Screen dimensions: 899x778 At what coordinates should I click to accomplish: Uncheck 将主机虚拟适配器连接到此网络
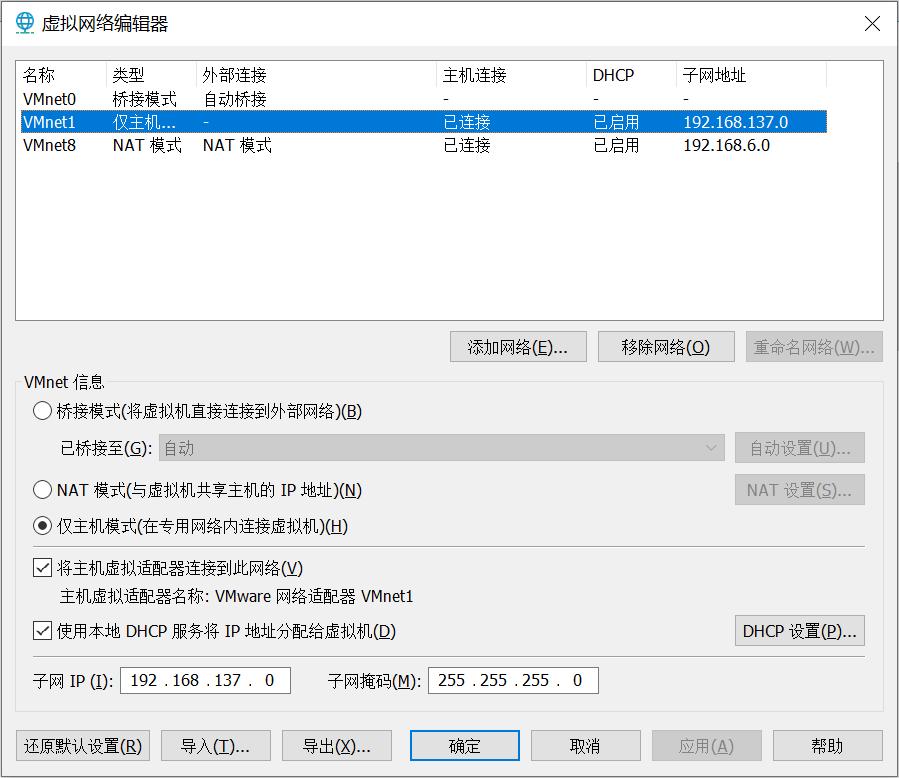pos(42,567)
